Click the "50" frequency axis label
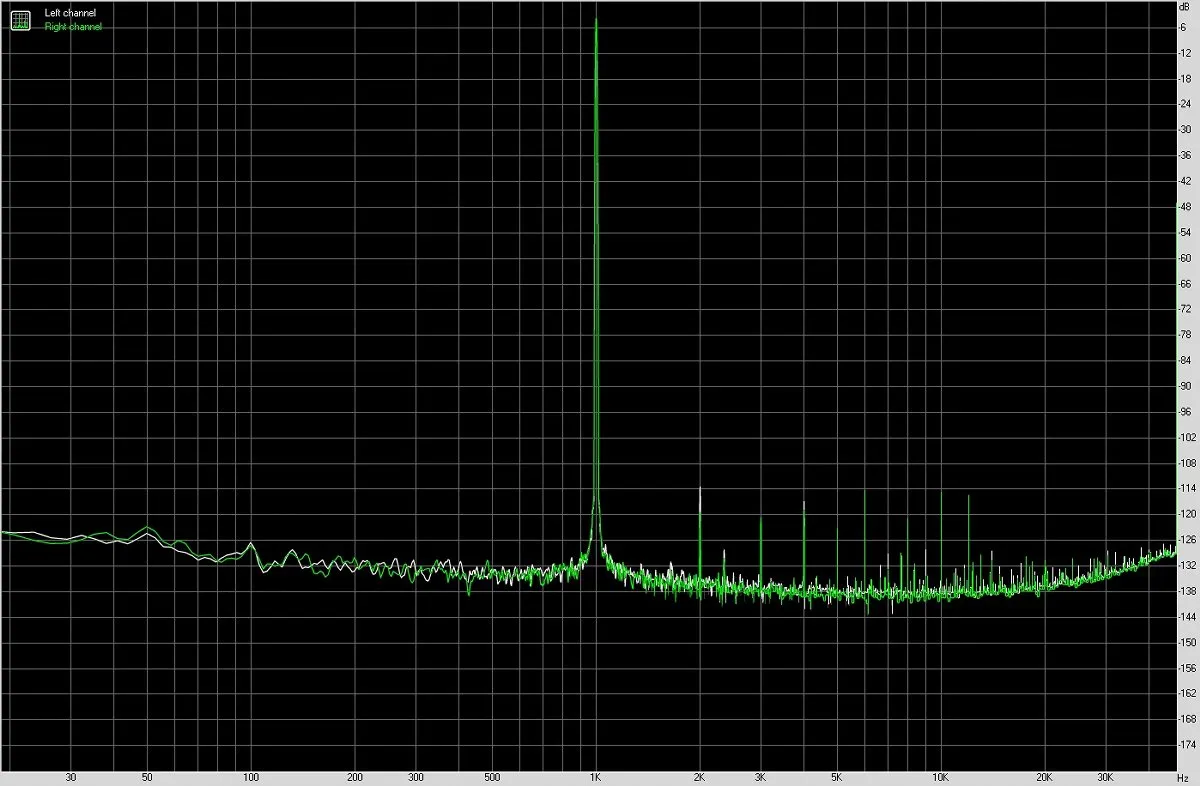1200x786 pixels. click(x=147, y=776)
